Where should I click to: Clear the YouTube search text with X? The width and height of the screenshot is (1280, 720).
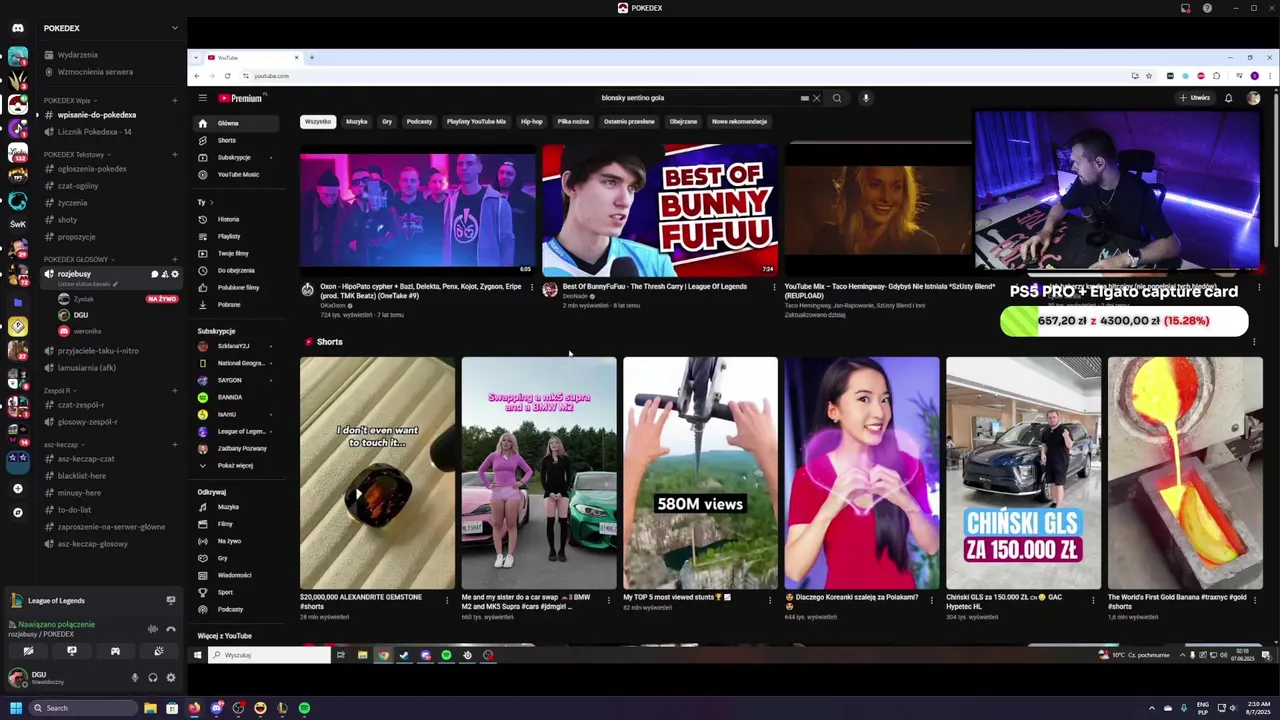[816, 98]
